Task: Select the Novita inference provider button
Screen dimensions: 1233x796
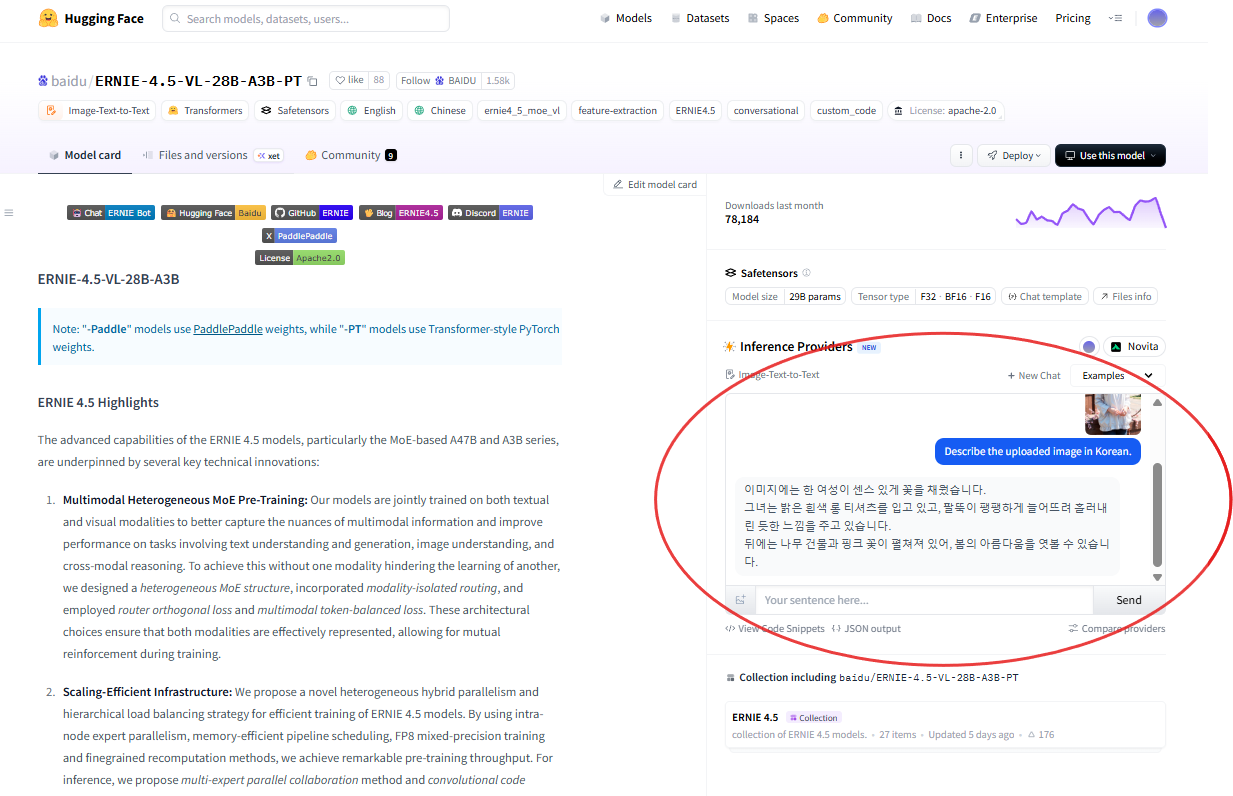Action: [1134, 347]
